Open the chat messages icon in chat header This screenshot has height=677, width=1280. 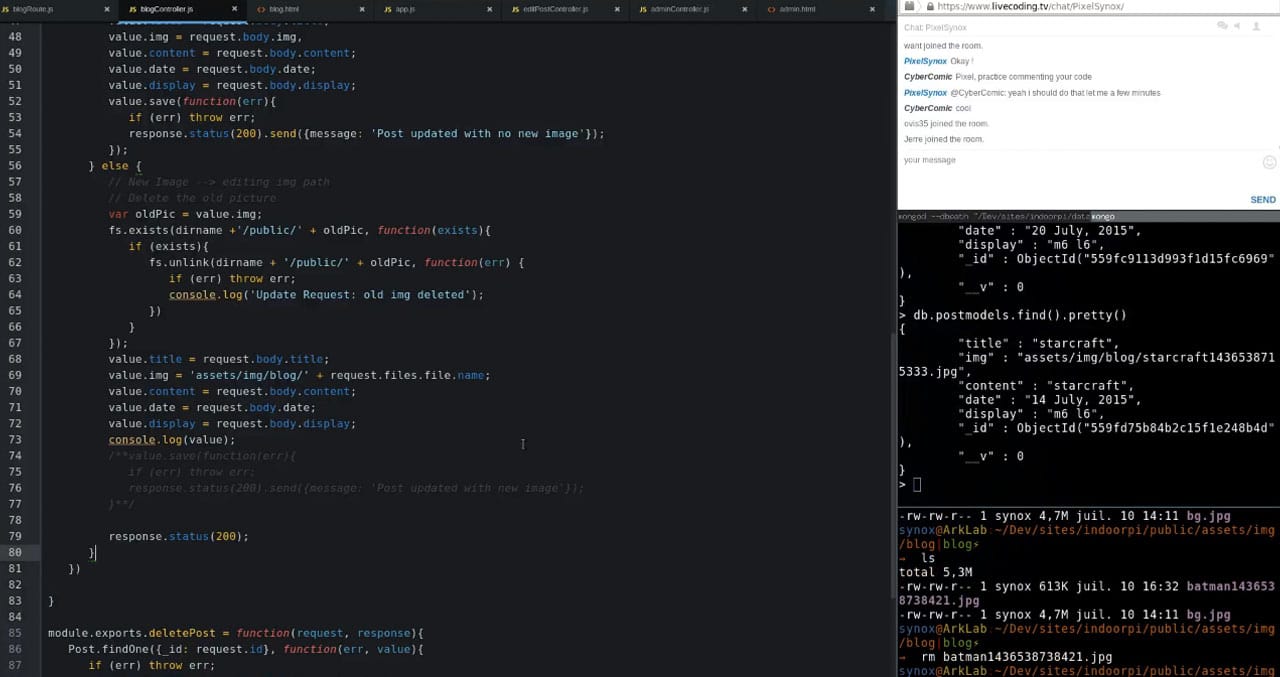point(1220,26)
